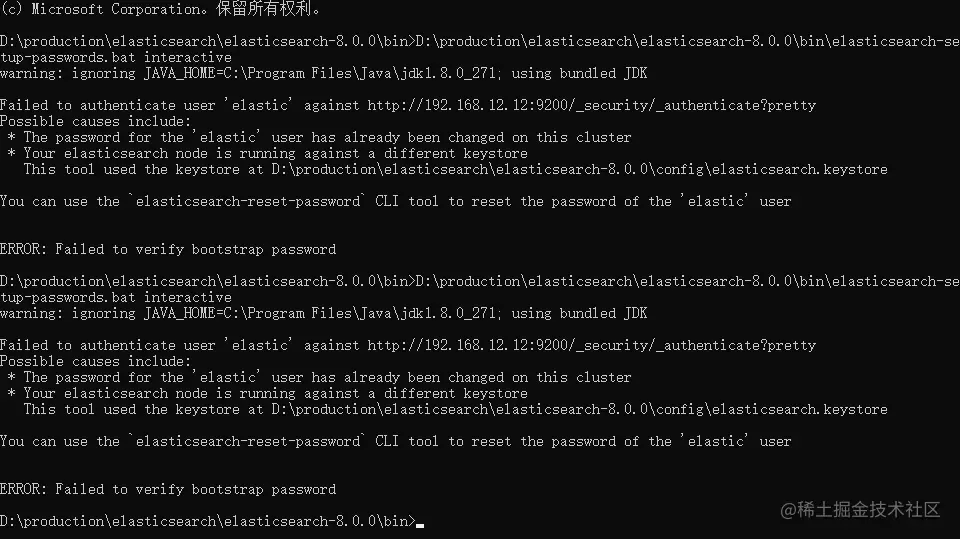Screen dimensions: 960x539
Task: Click the second JAVA_HOME warning line
Action: 323,313
